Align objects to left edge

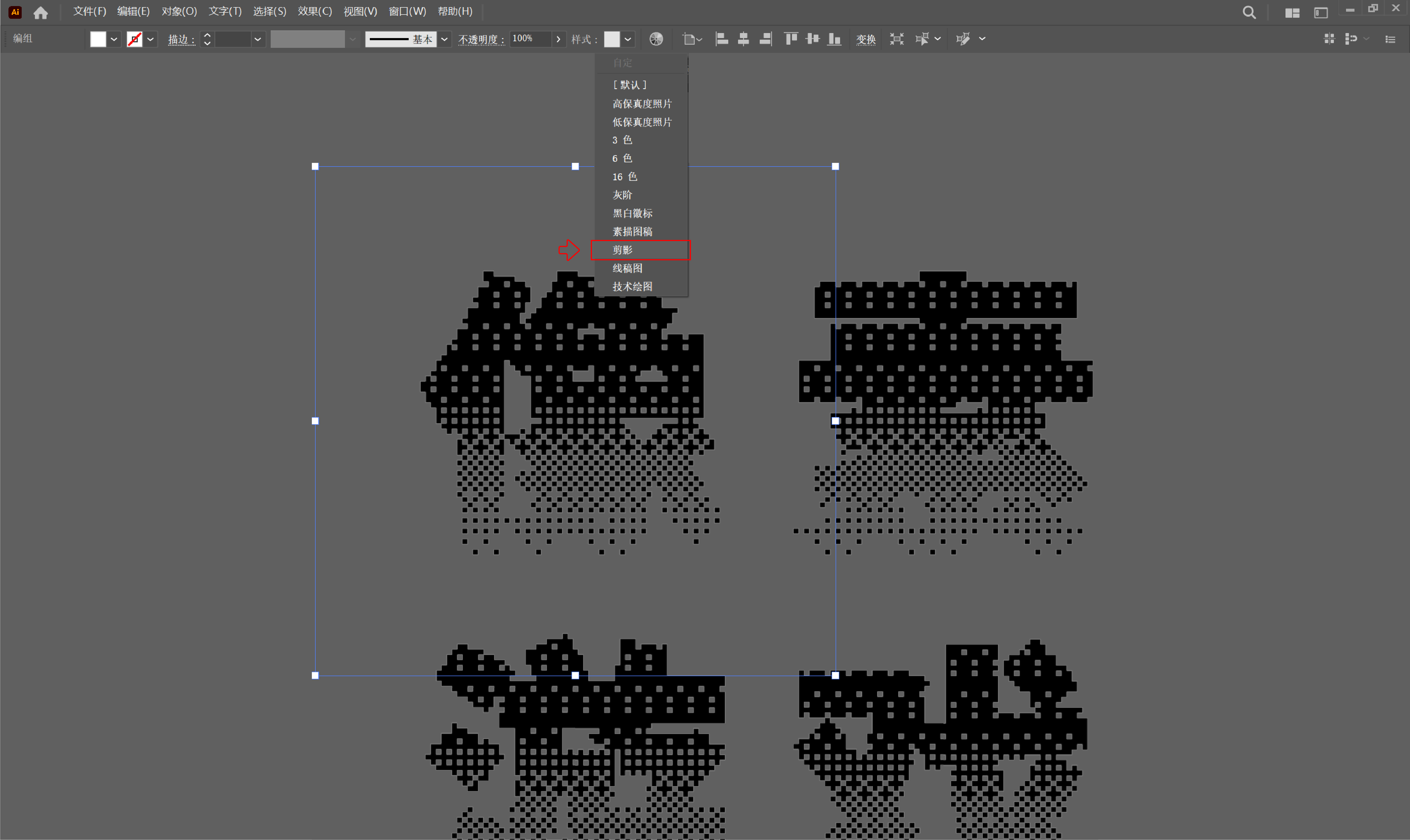click(x=722, y=39)
